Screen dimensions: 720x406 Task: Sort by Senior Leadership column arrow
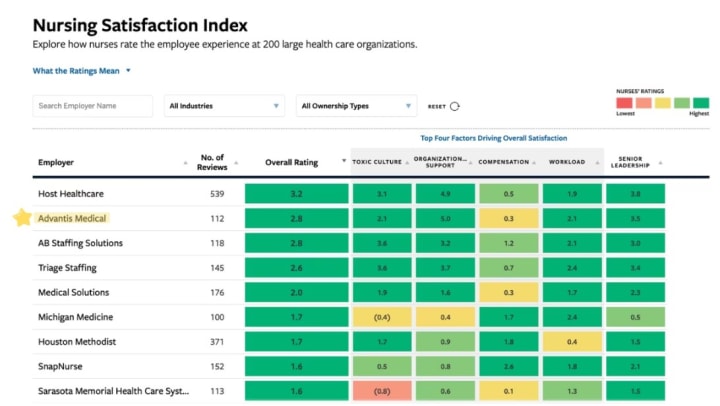pyautogui.click(x=660, y=163)
